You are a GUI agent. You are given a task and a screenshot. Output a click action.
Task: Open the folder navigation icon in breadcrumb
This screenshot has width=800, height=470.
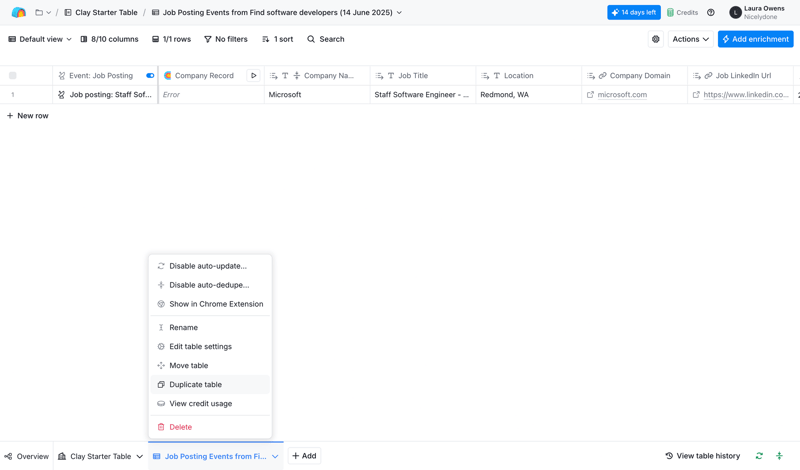39,12
